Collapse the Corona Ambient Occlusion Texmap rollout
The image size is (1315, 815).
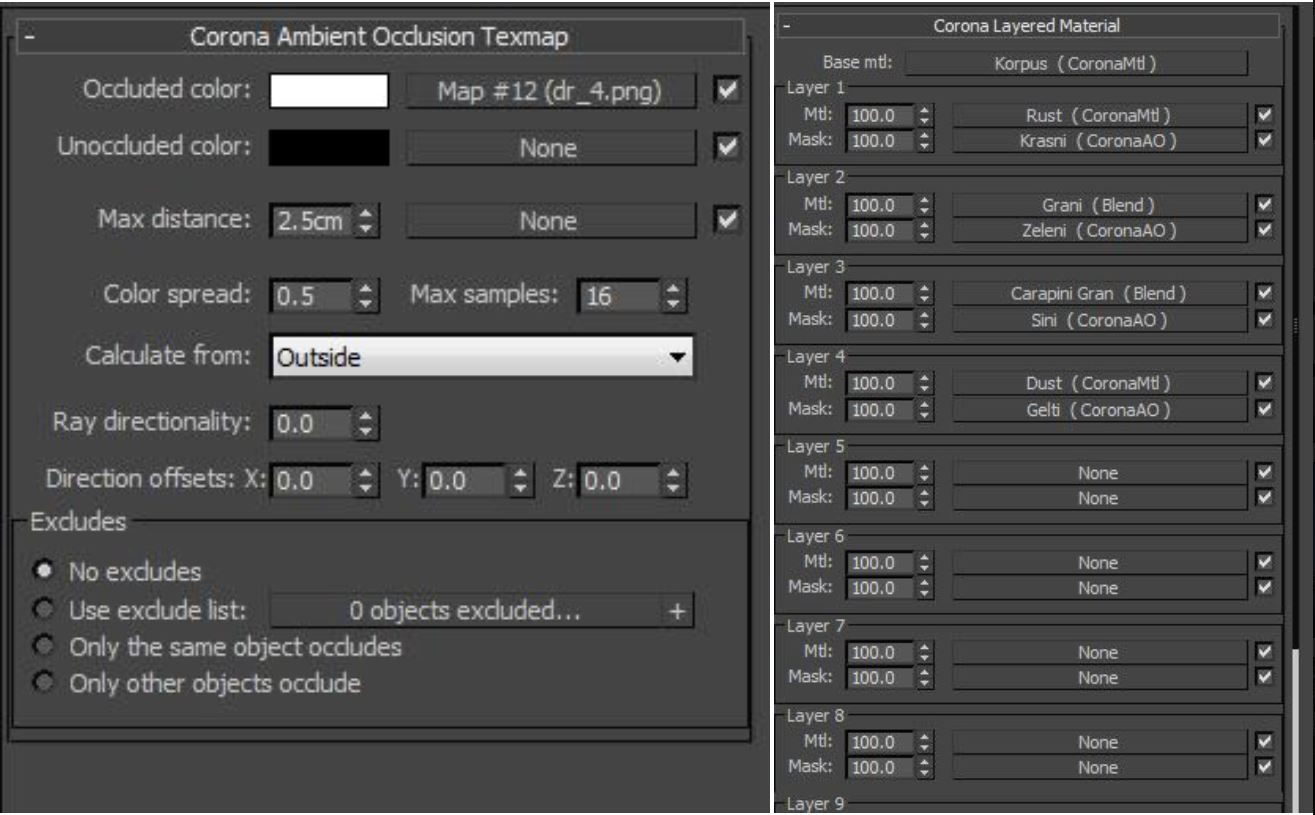point(29,39)
